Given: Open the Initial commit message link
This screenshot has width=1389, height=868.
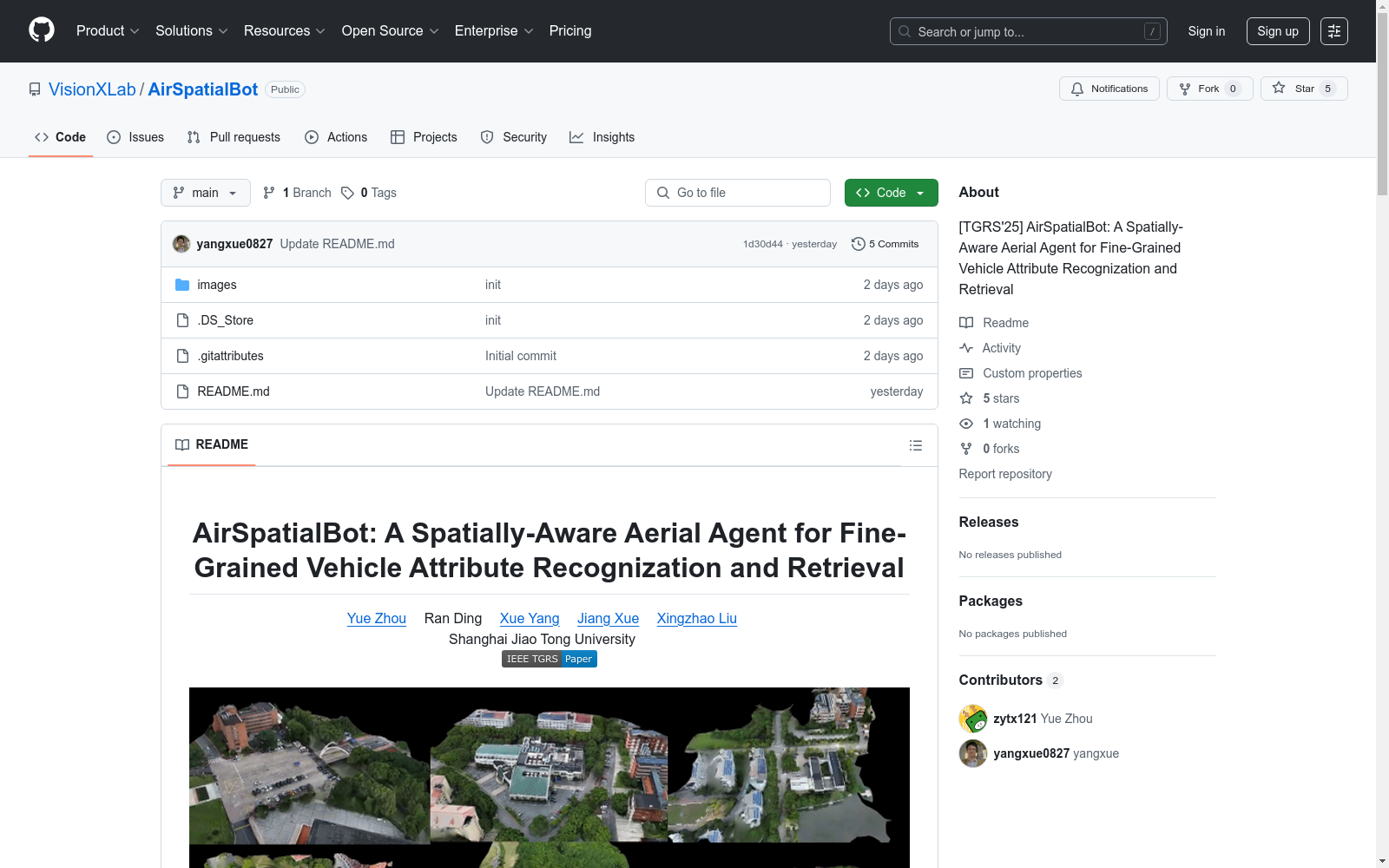Looking at the screenshot, I should tap(521, 356).
